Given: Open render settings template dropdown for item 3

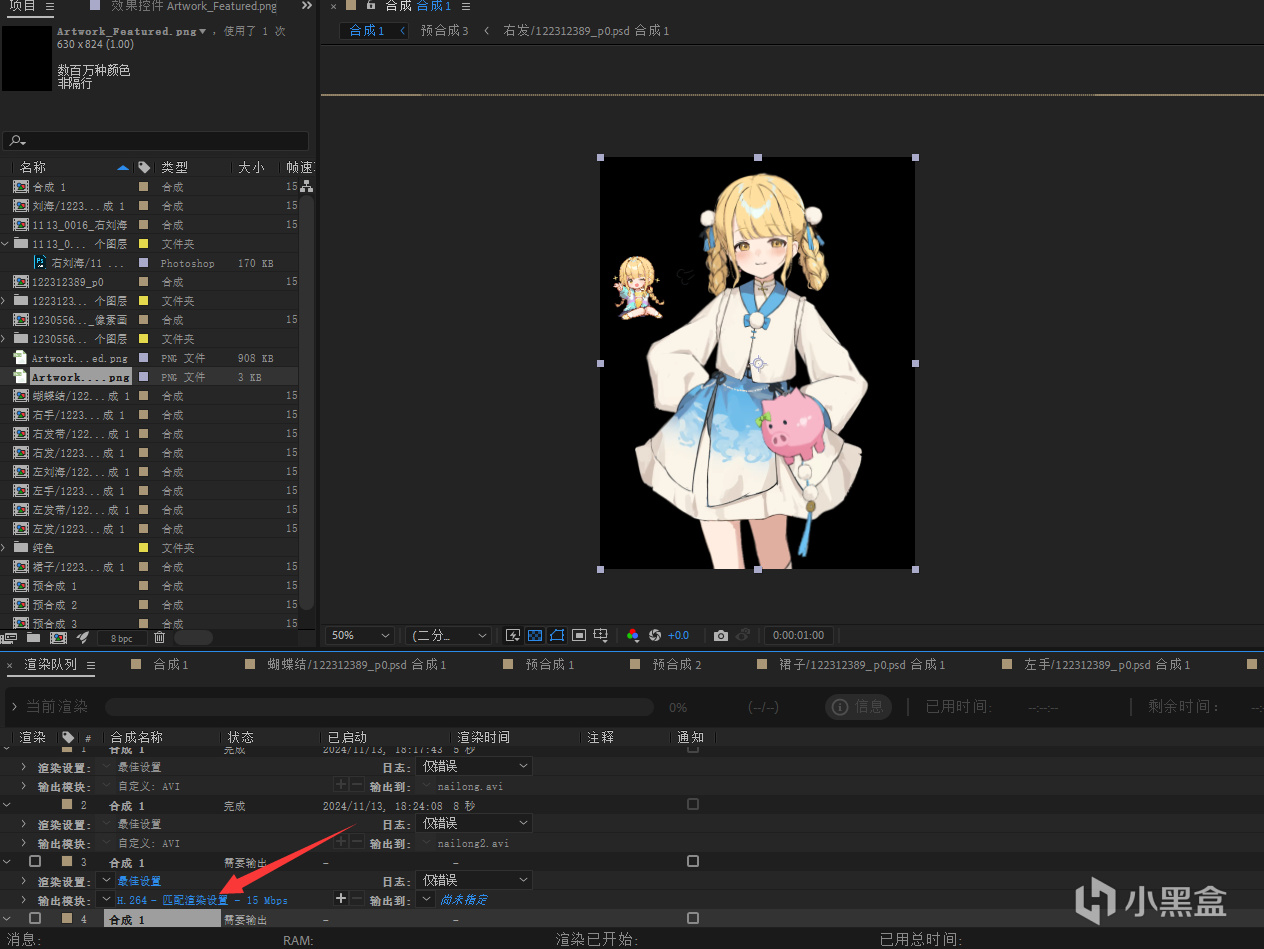Looking at the screenshot, I should [x=106, y=880].
